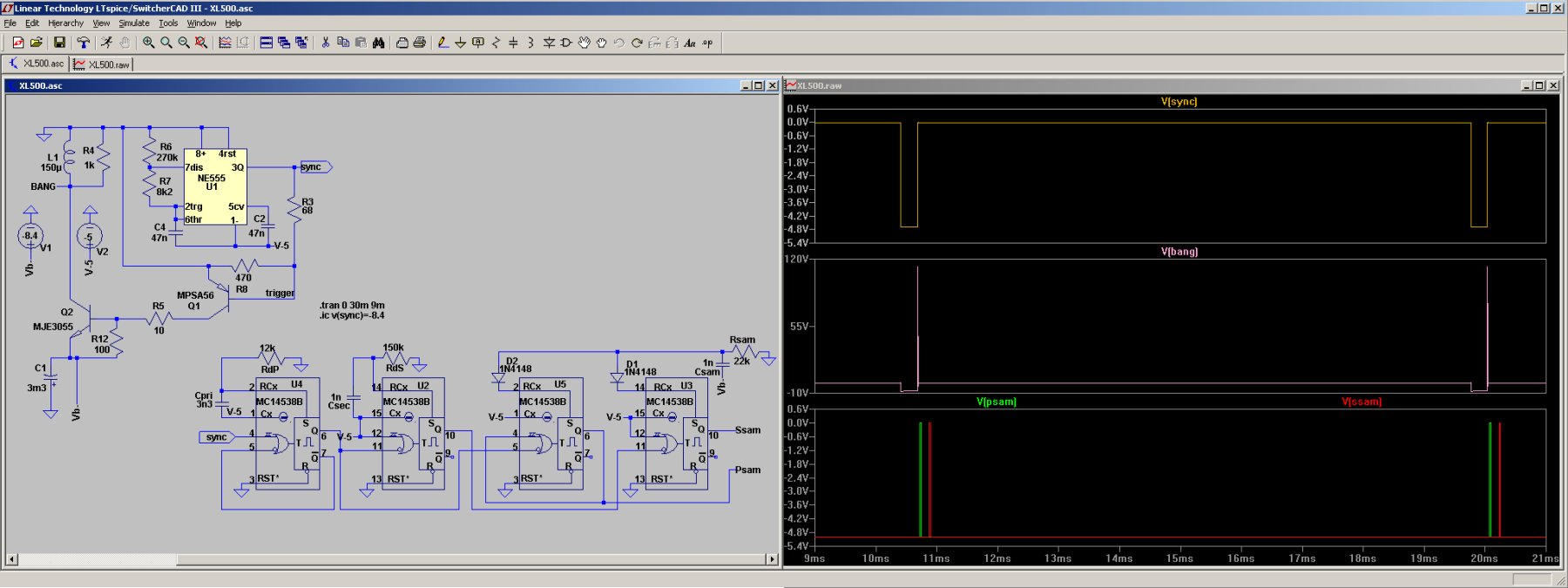Click the Tile Windows icon
Screen dimensions: 1568x588
(x=267, y=43)
